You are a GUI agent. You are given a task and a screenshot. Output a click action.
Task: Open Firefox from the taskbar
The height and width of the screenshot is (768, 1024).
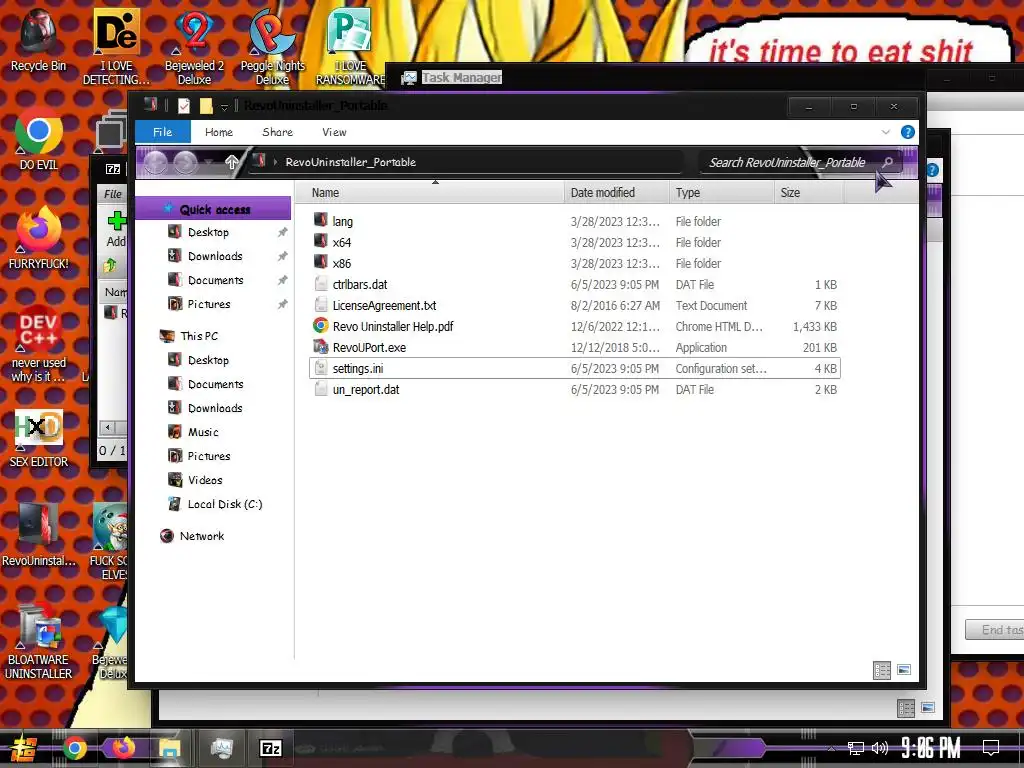(x=123, y=748)
